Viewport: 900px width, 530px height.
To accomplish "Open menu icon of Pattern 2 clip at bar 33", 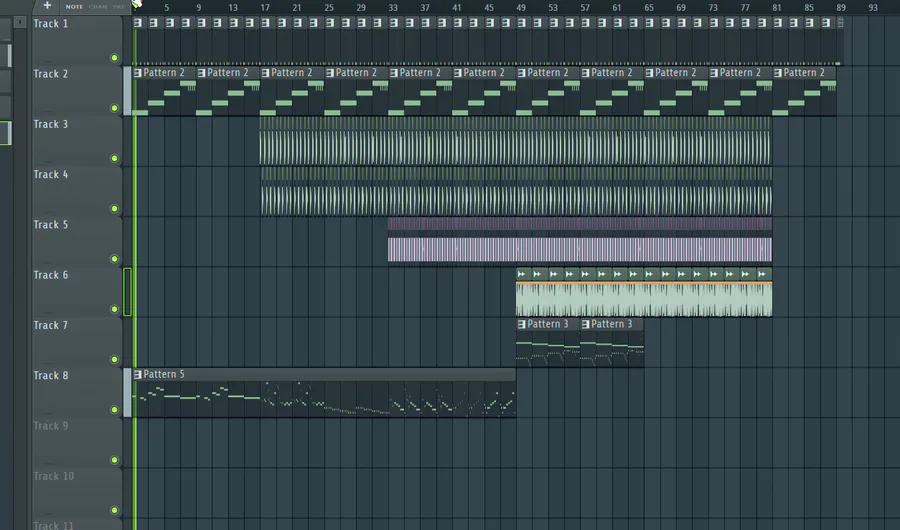I will 394,73.
